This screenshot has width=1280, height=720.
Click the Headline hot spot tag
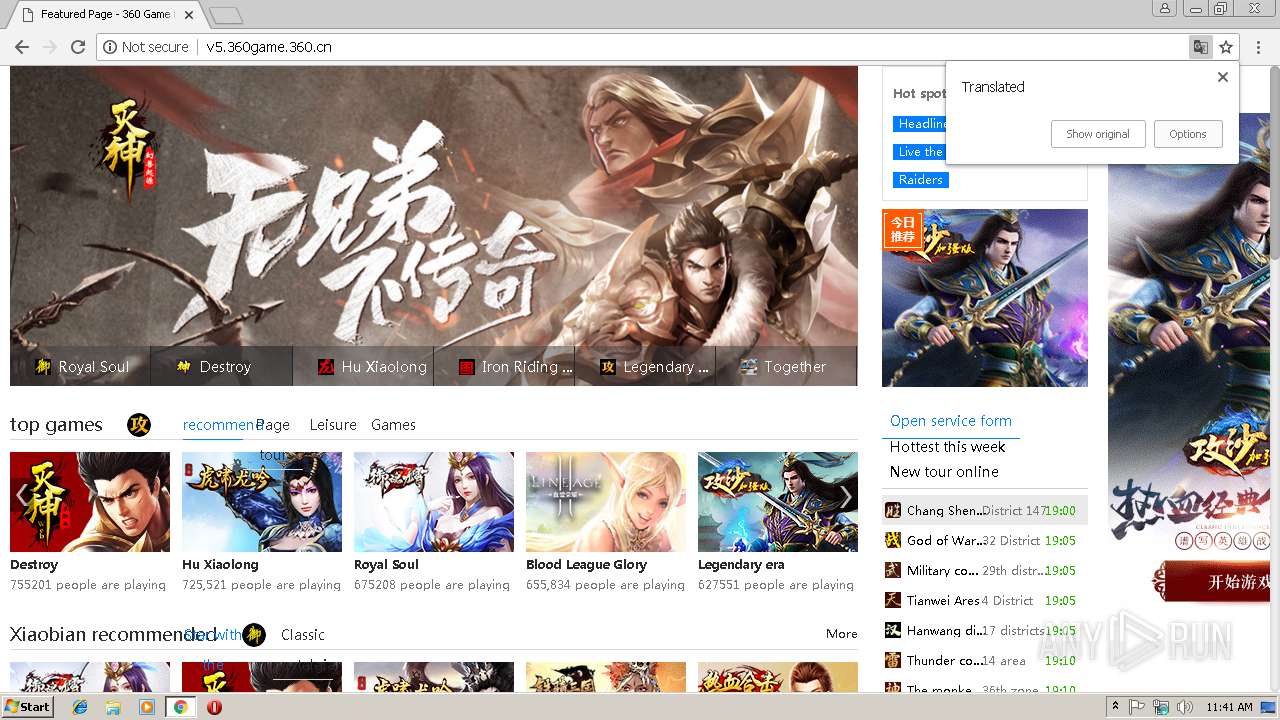click(921, 124)
